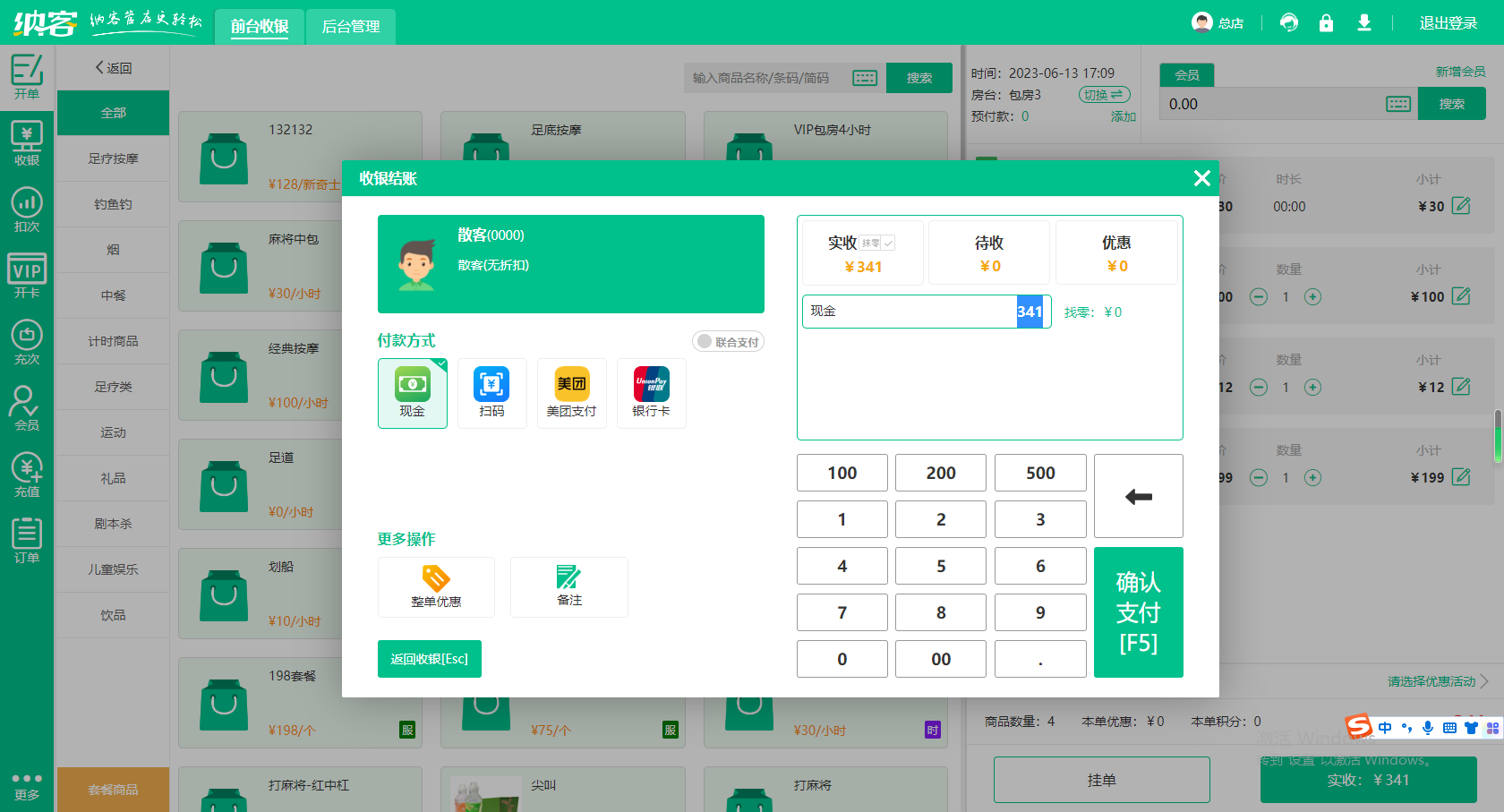The width and height of the screenshot is (1504, 812).
Task: Confirm payment with 确认支付 [F5]
Action: 1138,612
